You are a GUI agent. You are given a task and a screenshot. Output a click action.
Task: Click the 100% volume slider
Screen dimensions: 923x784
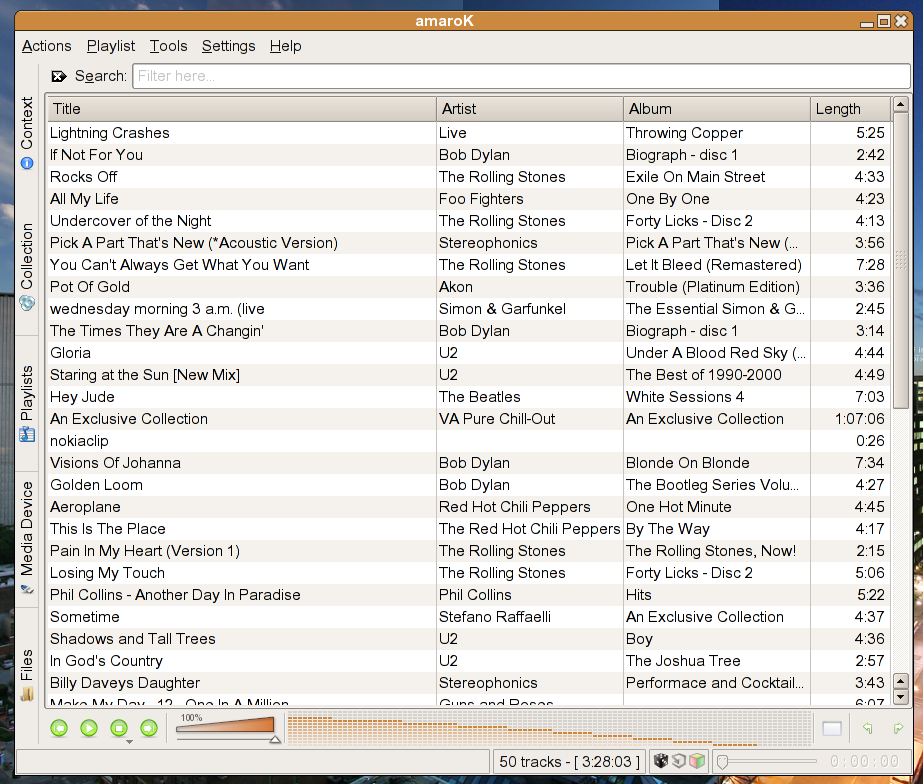point(228,729)
